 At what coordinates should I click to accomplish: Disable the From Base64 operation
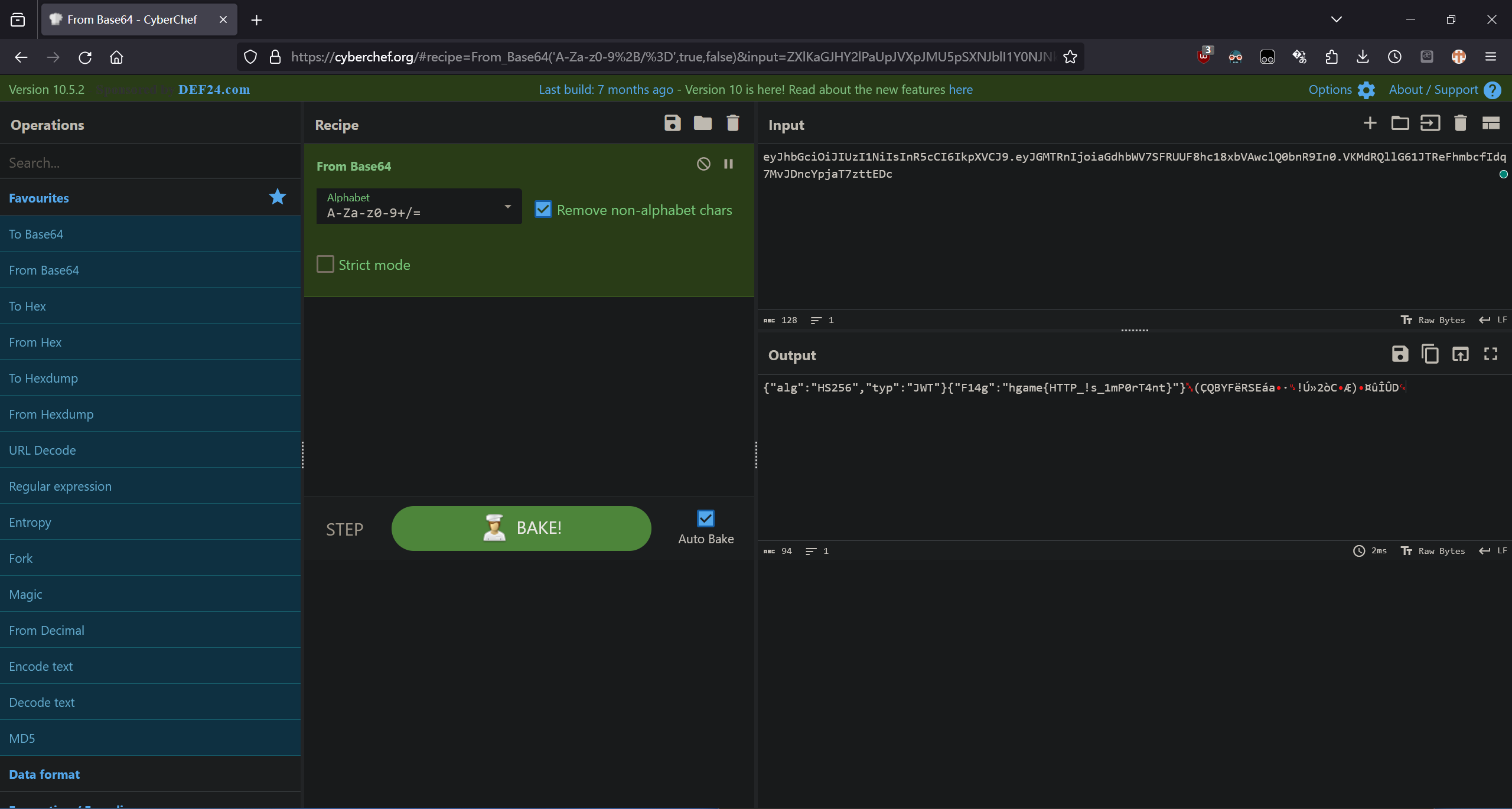coord(703,164)
